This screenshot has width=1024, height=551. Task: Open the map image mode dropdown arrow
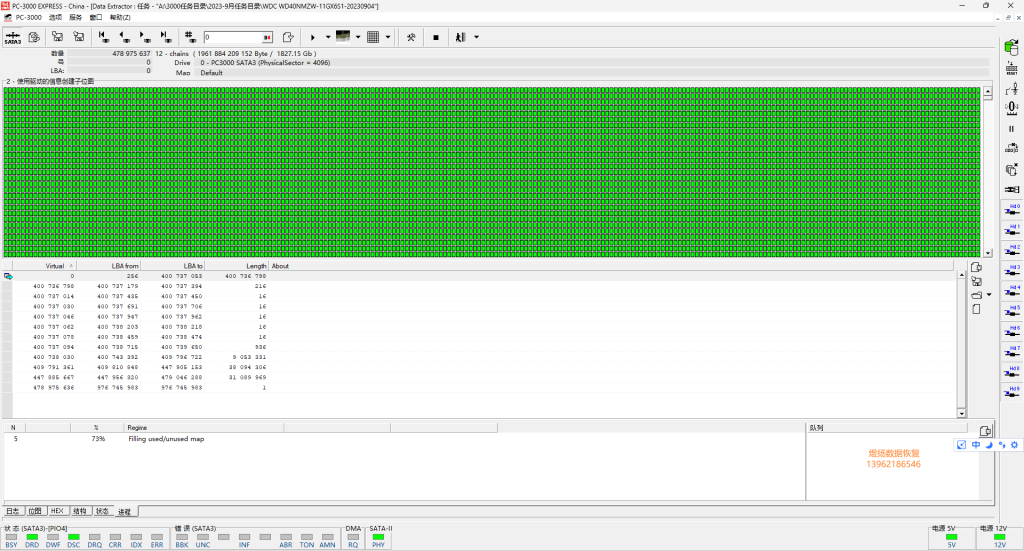pos(358,37)
